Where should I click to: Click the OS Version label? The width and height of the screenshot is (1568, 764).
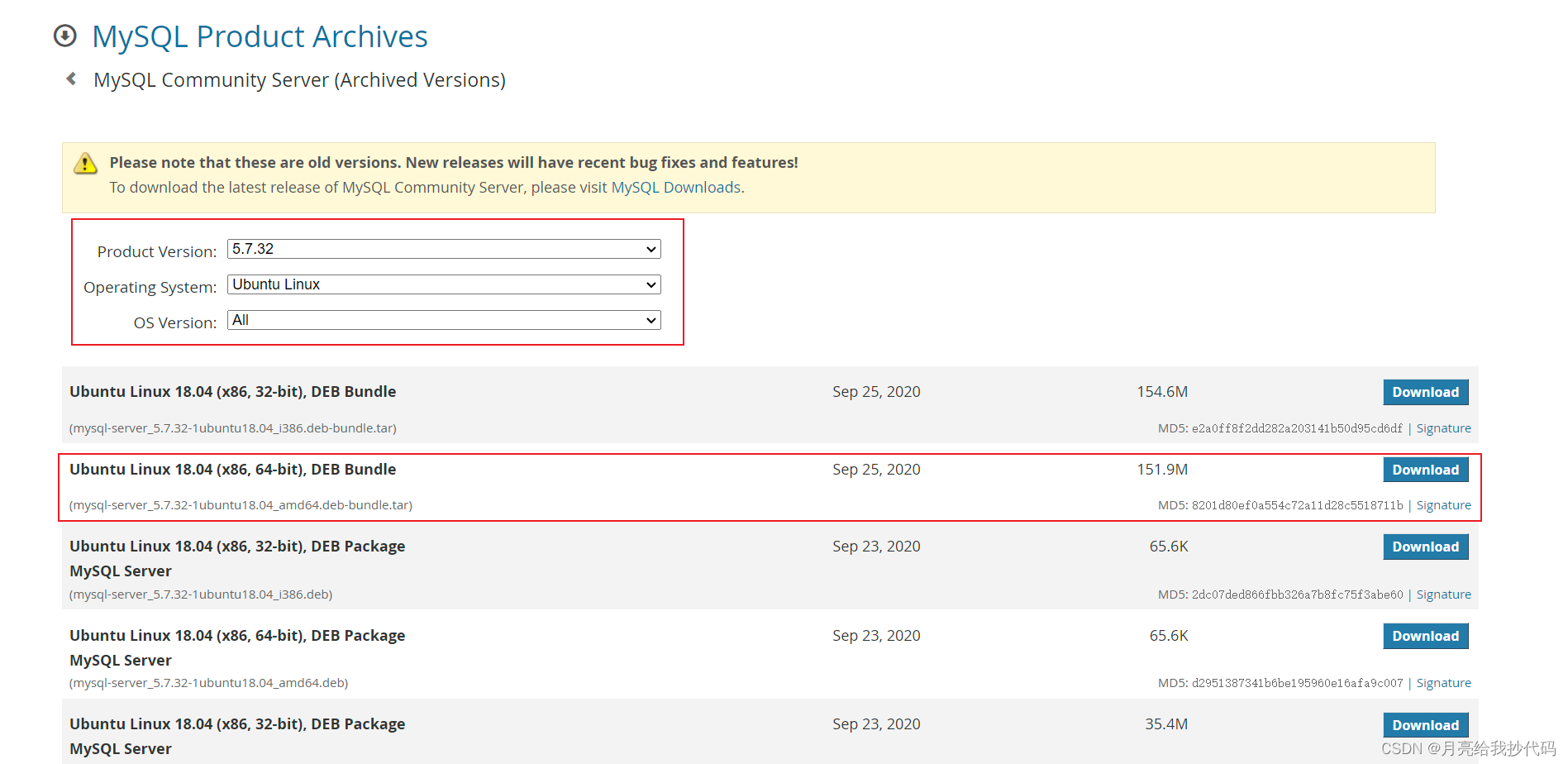coord(175,322)
